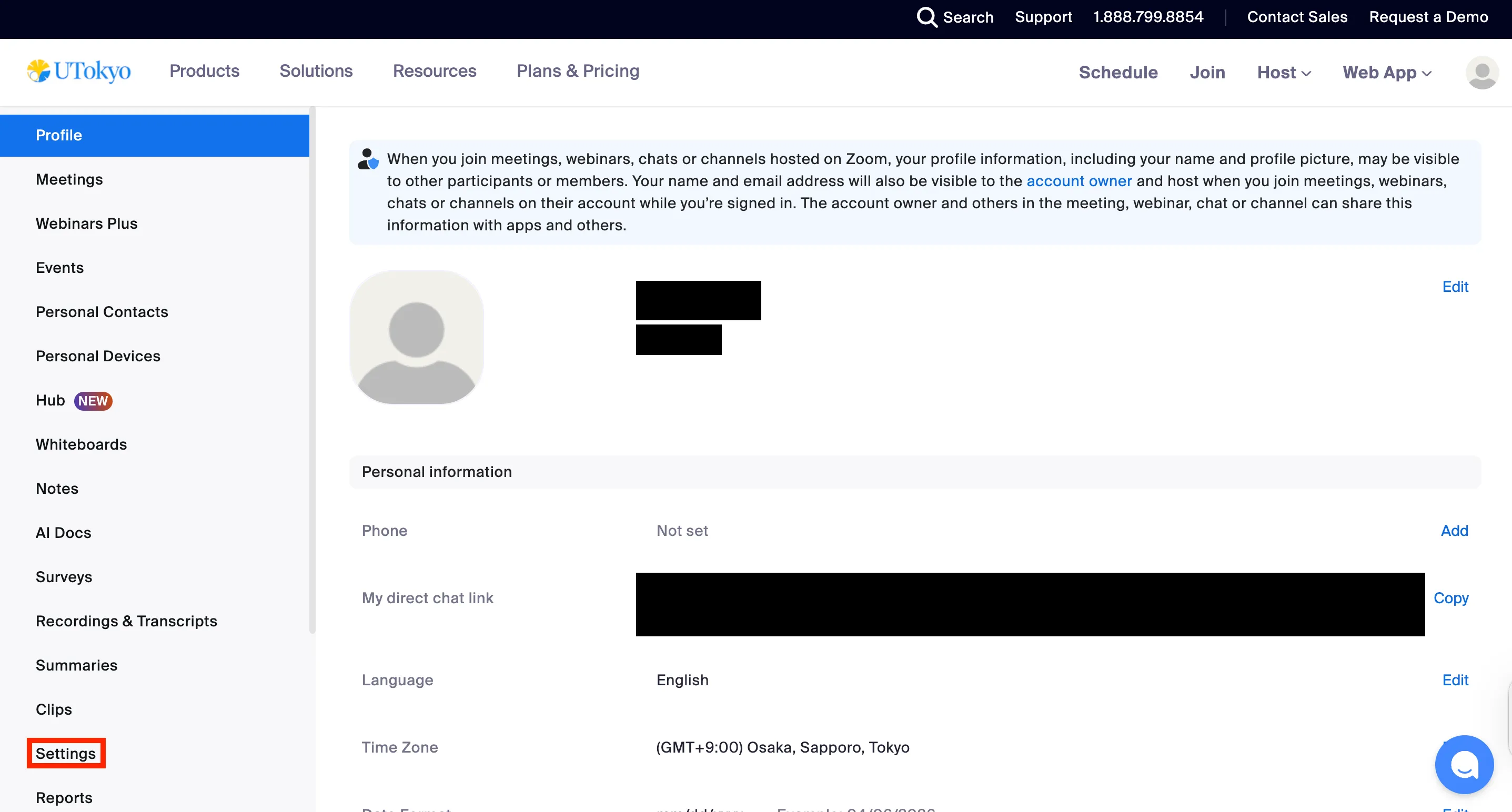Add a phone number
The height and width of the screenshot is (812, 1512).
[x=1454, y=531]
